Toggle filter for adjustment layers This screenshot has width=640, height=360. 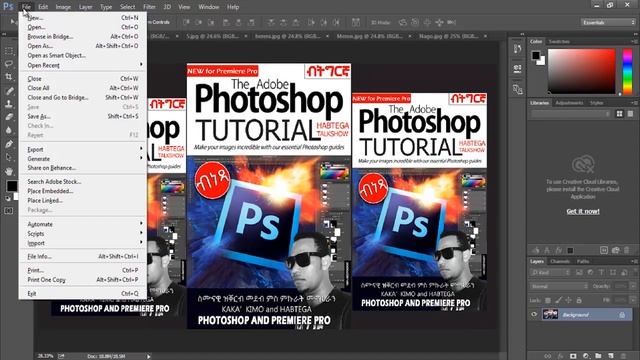(590, 272)
